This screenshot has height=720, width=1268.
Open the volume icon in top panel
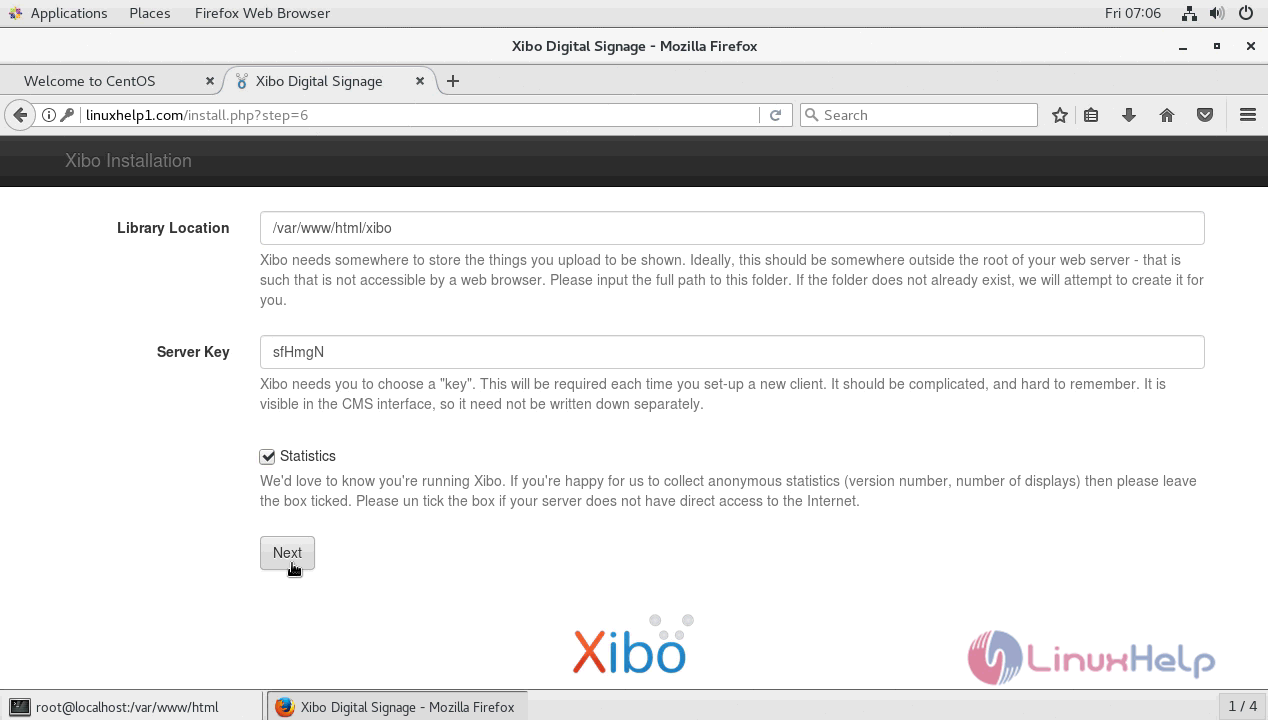pos(1217,13)
